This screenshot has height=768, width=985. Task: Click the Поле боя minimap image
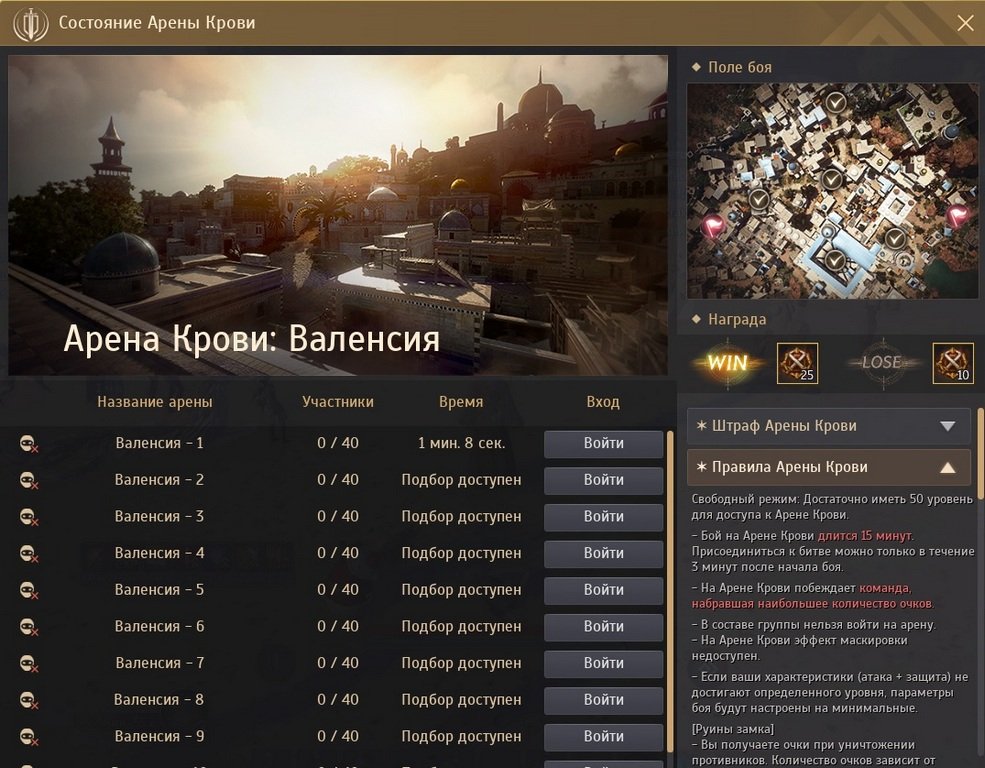tap(833, 191)
